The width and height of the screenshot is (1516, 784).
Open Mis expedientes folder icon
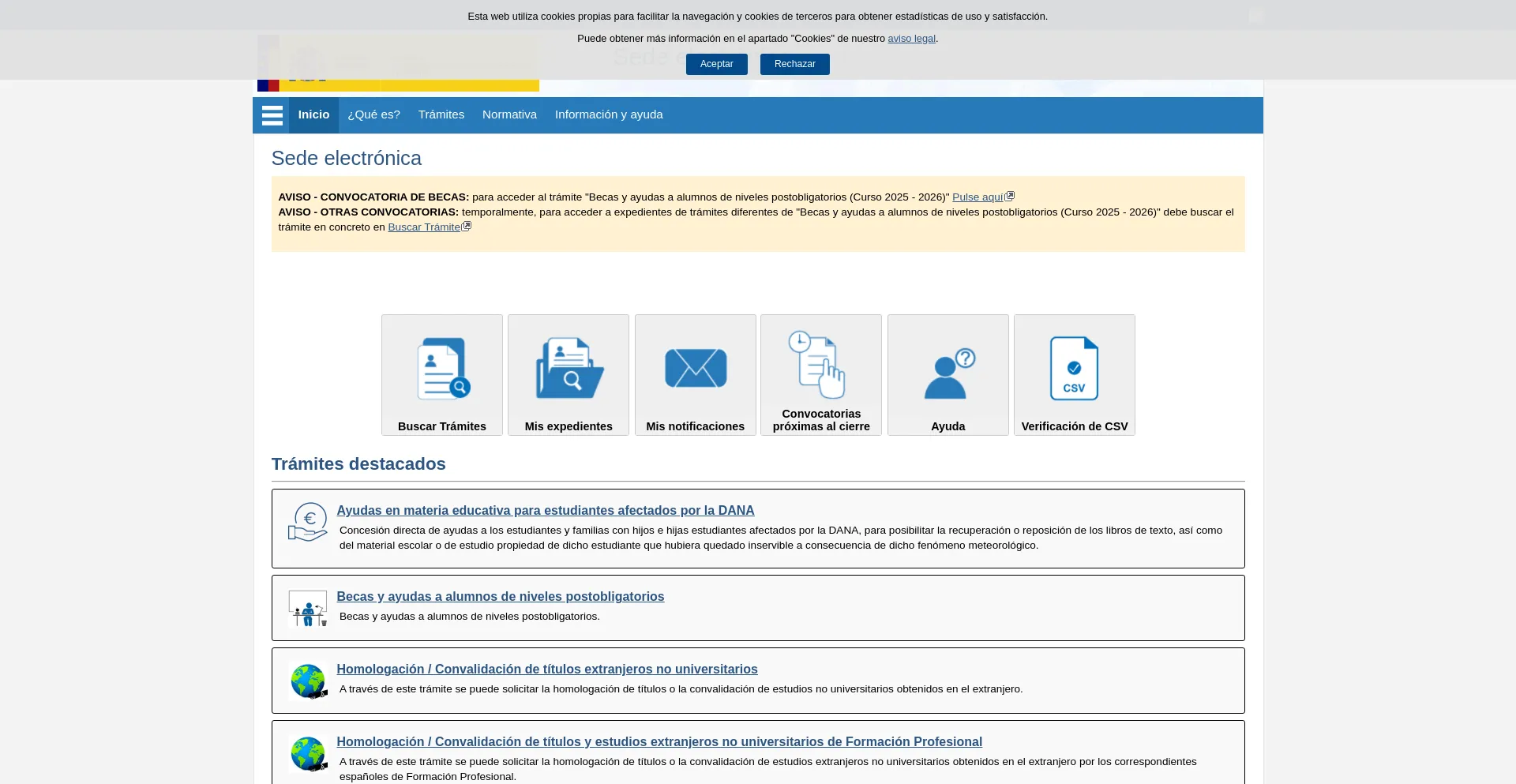click(x=568, y=368)
